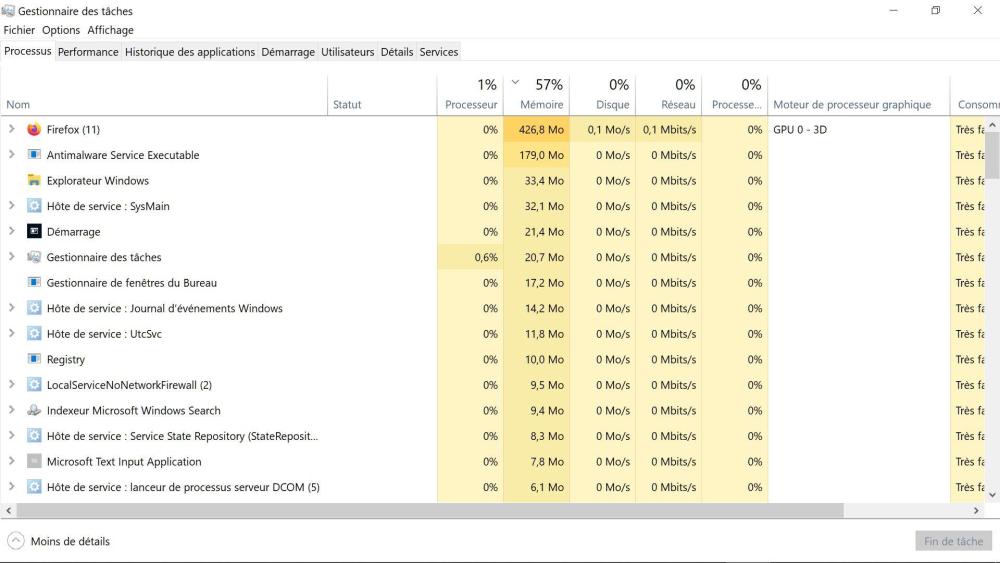1000x563 pixels.
Task: Click the Registry process icon
Action: [34, 360]
